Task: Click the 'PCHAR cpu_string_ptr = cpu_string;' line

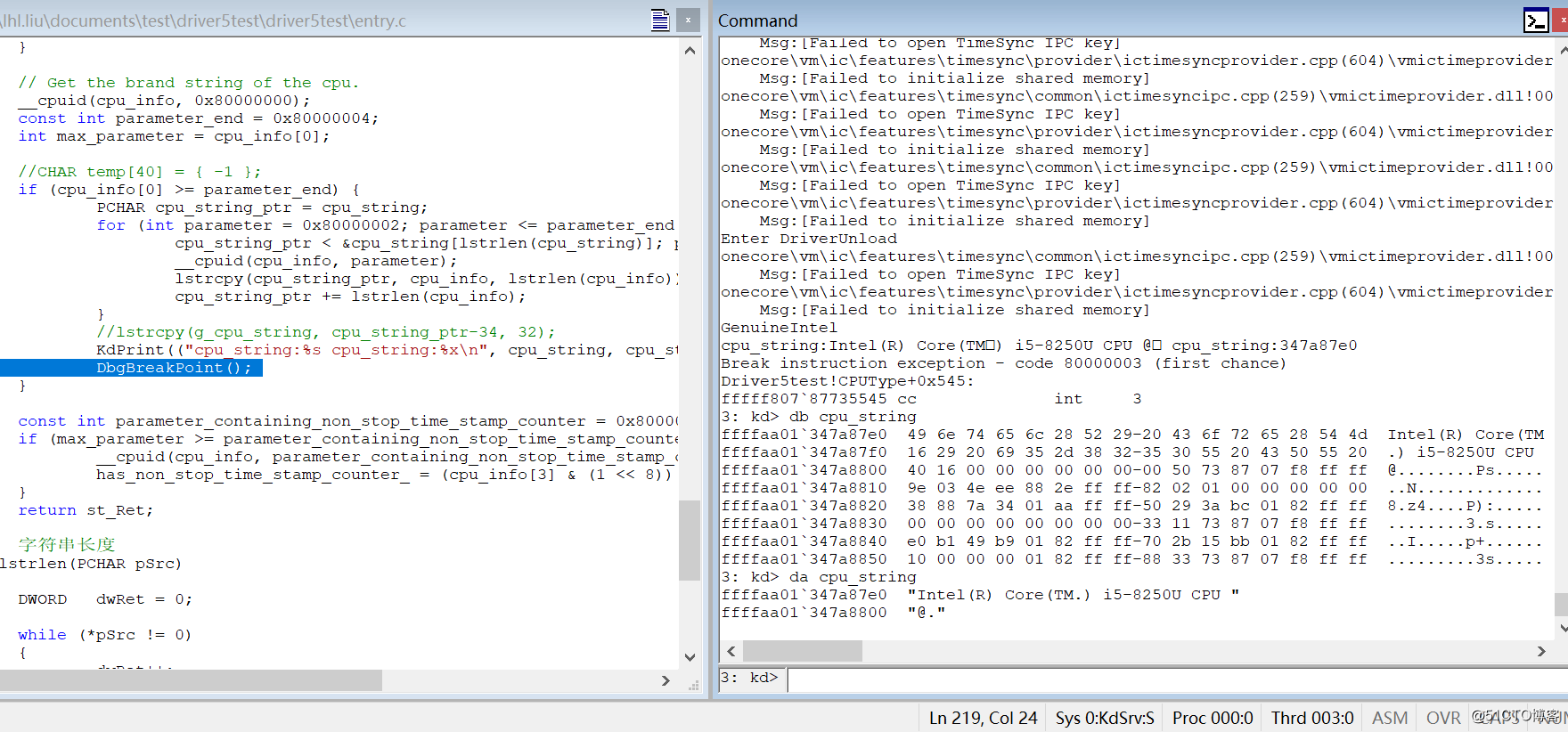Action: [x=262, y=207]
